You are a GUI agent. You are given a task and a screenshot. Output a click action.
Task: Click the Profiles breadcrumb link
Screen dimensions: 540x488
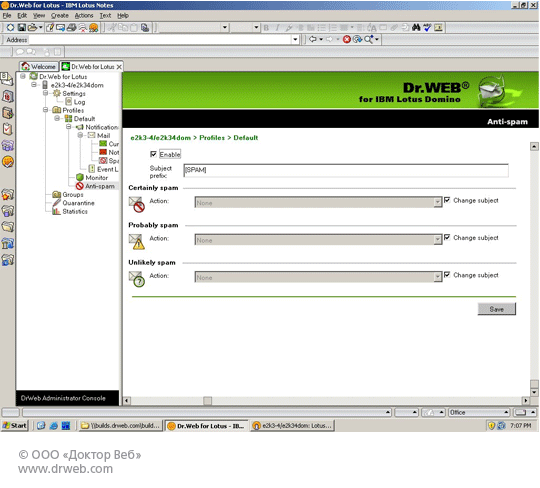pyautogui.click(x=212, y=138)
